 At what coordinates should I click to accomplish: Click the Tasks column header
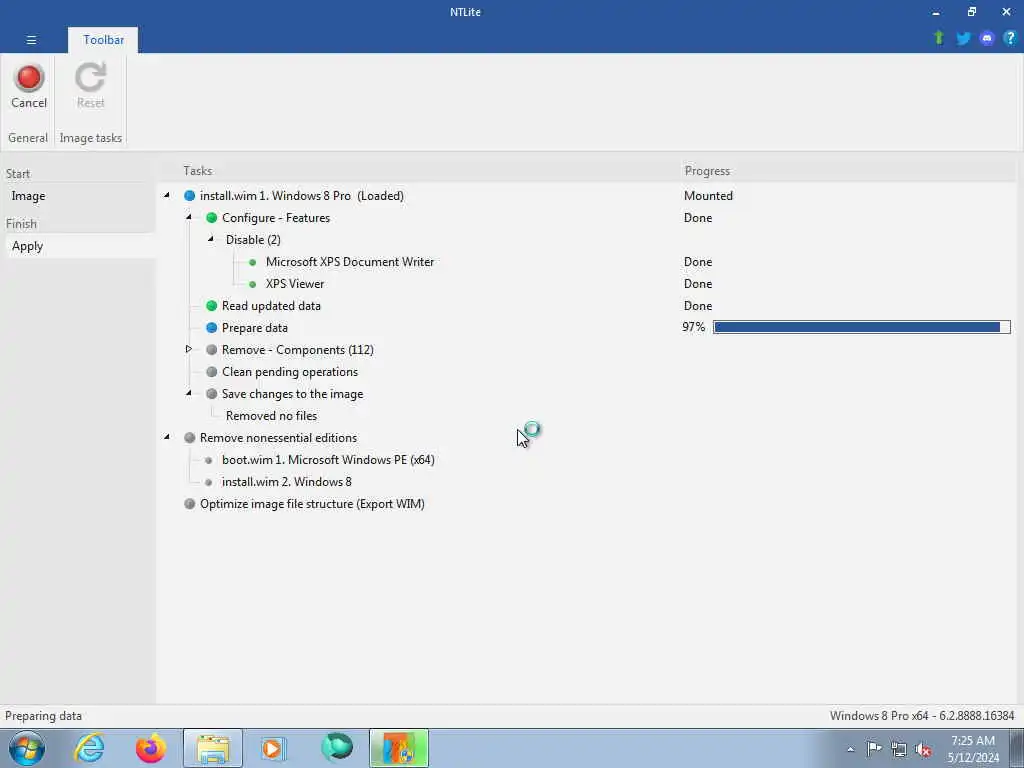tap(198, 171)
